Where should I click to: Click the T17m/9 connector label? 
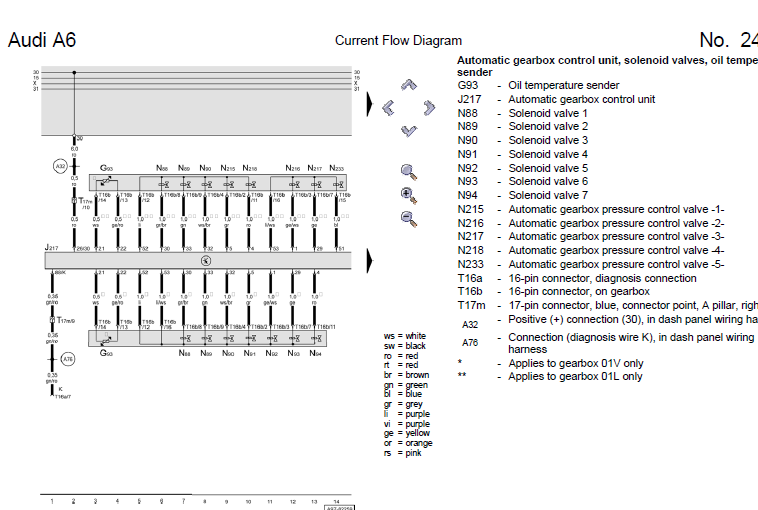coord(66,320)
